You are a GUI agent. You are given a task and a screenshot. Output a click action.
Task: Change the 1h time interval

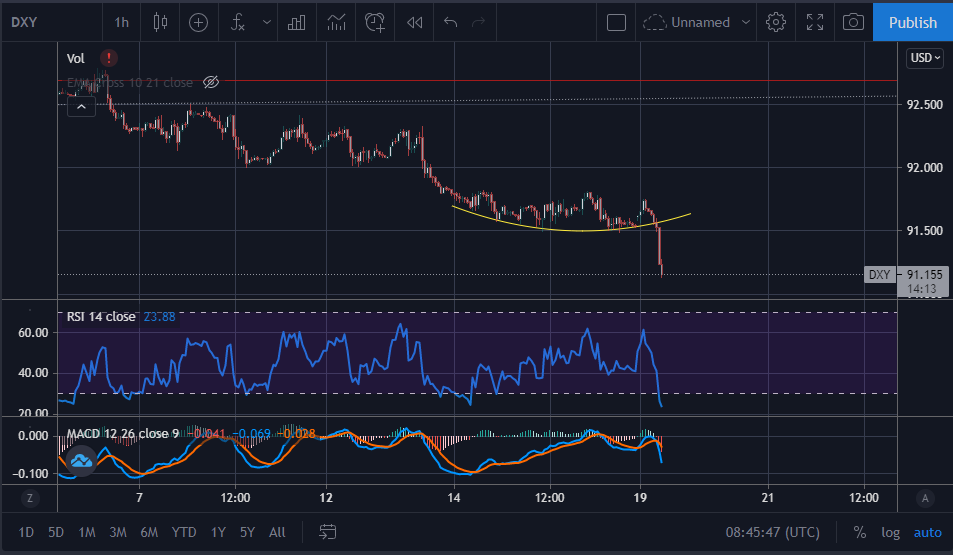pos(122,22)
